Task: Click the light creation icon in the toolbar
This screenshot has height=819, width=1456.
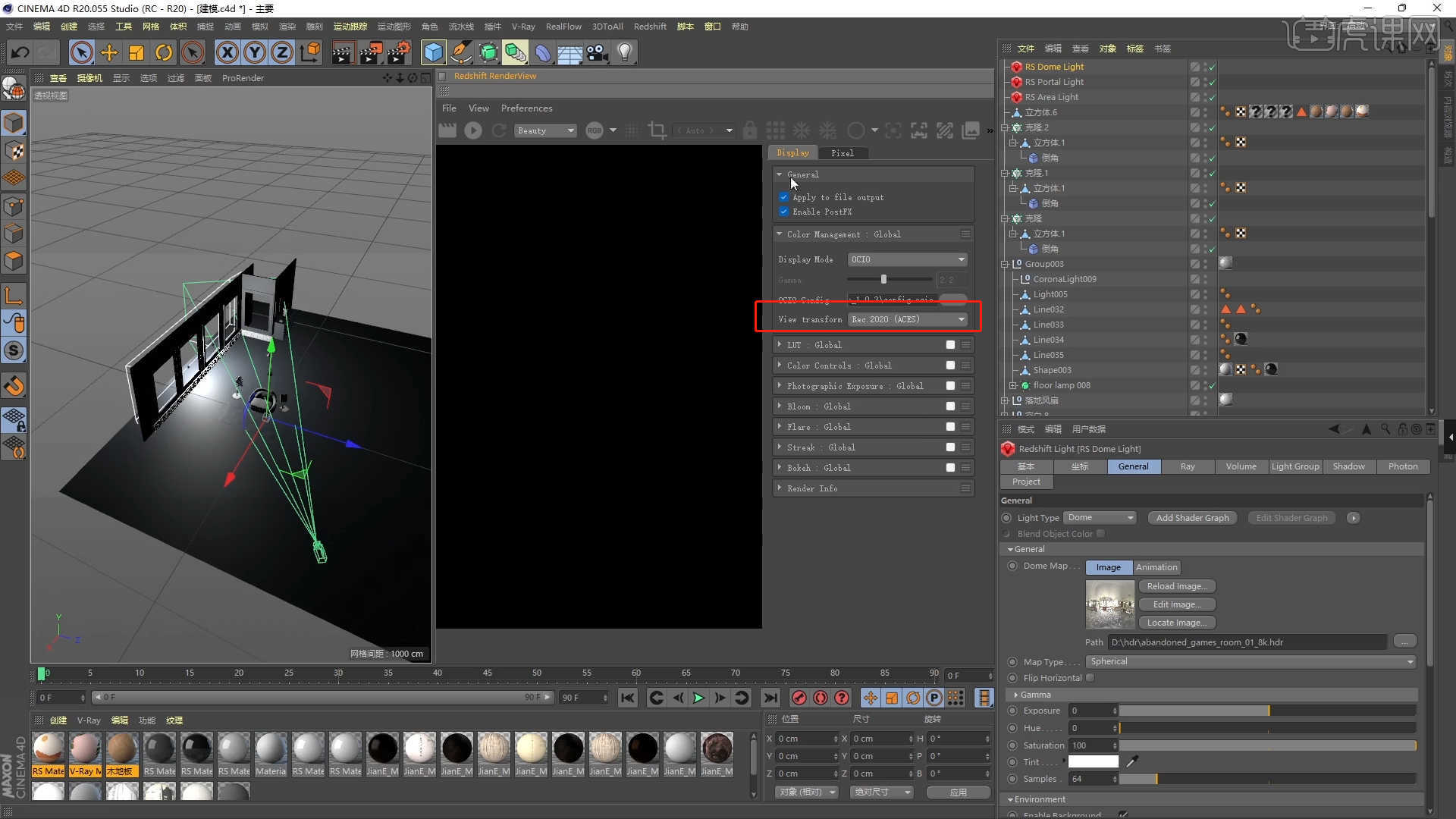Action: click(x=623, y=52)
